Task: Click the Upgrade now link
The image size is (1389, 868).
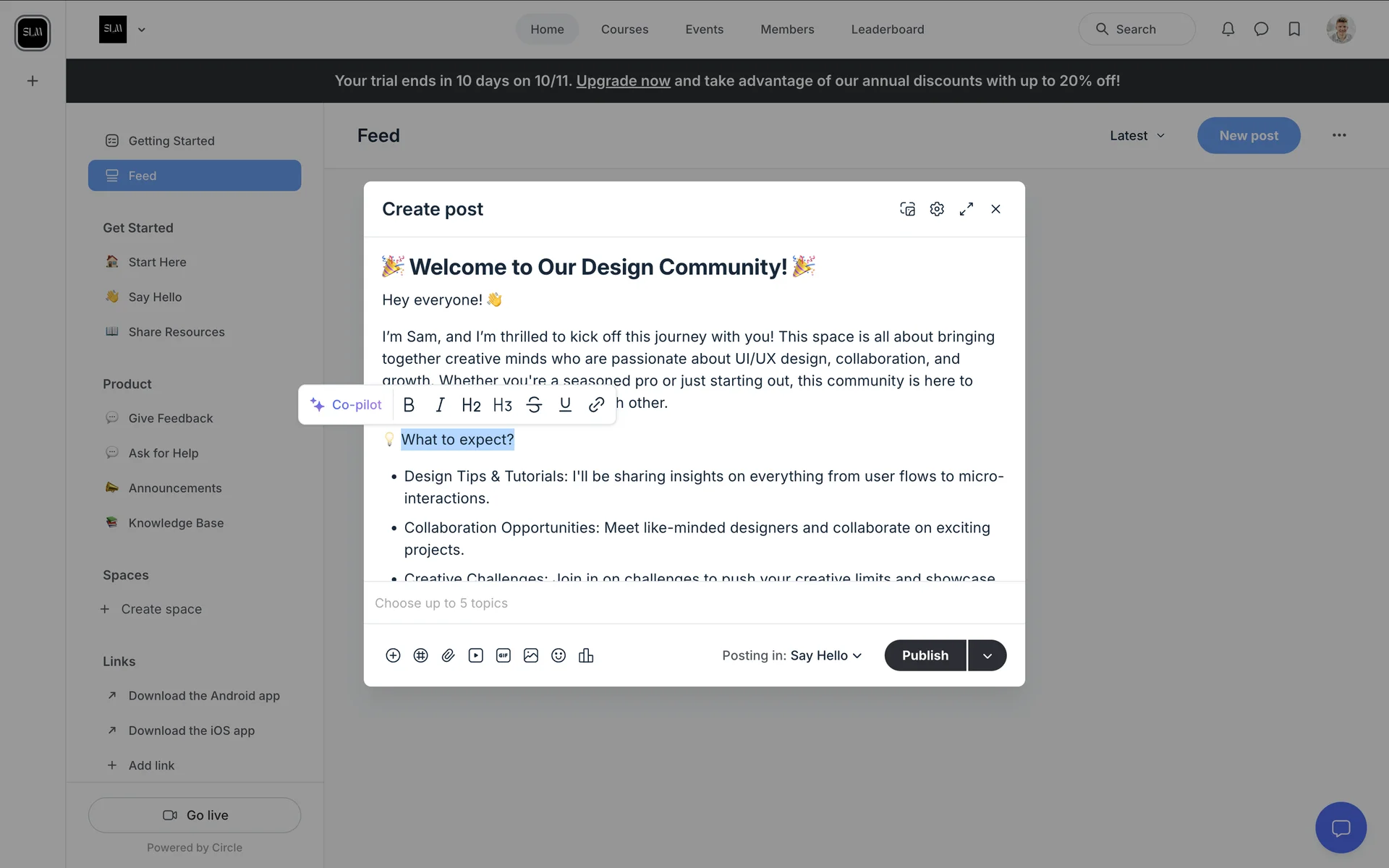Action: [x=623, y=81]
